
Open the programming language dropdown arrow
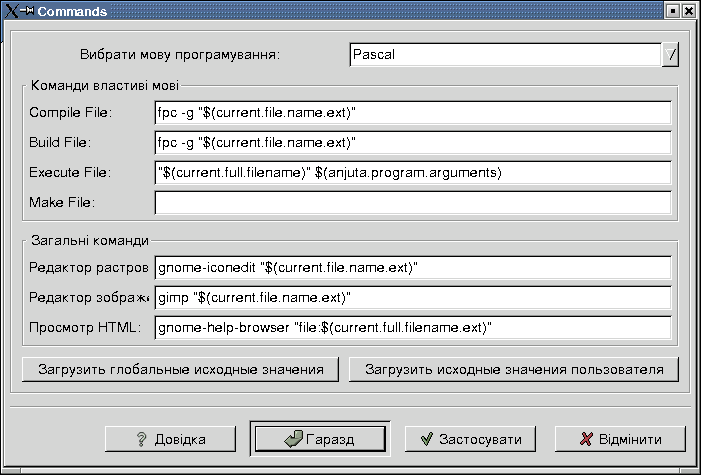pos(671,54)
